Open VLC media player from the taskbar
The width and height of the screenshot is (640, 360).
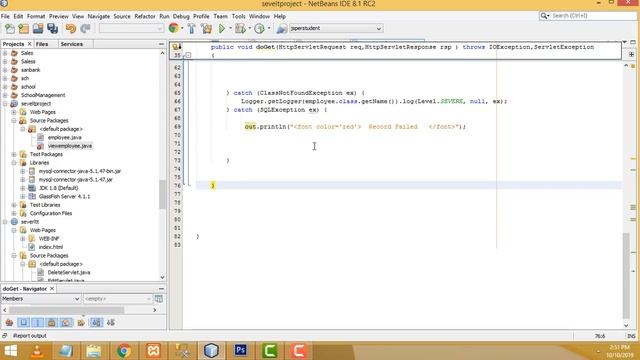tap(37, 351)
